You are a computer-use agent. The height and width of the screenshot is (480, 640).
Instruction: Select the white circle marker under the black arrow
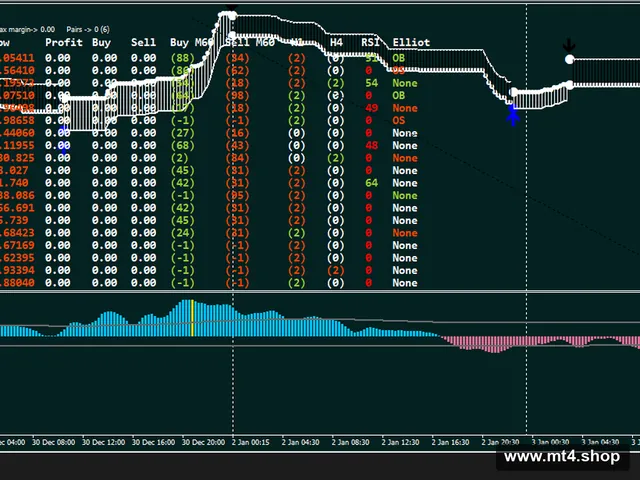click(x=569, y=60)
